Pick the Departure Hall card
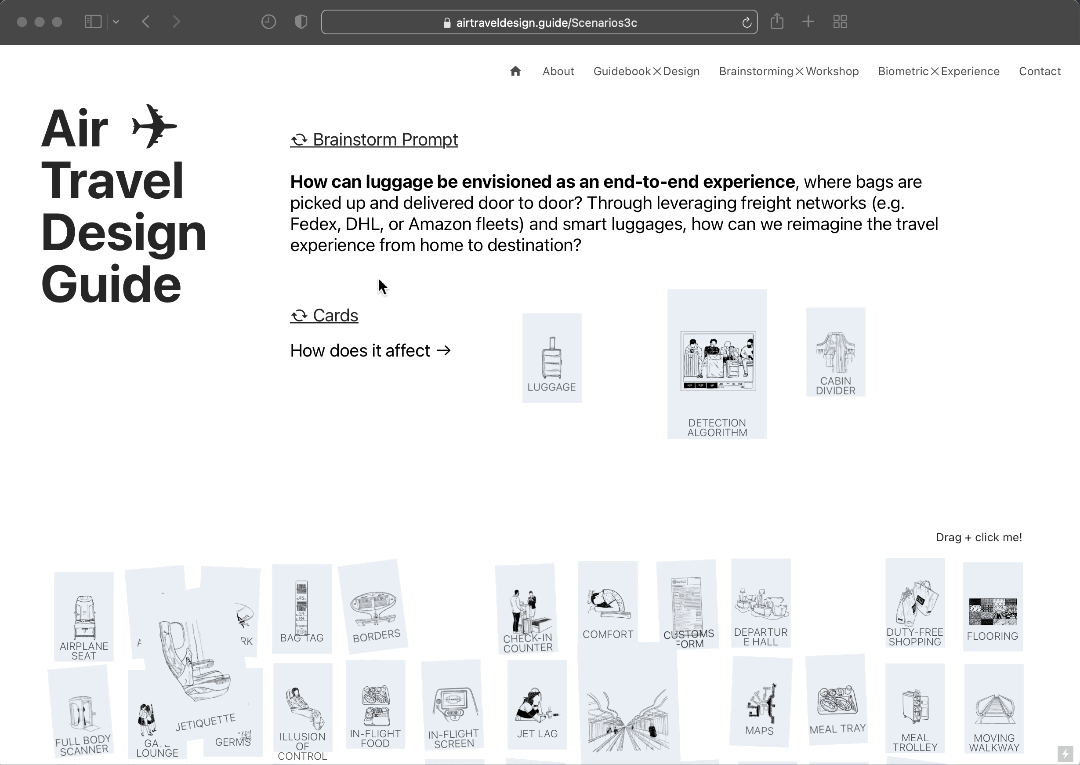1080x765 pixels. (x=760, y=603)
